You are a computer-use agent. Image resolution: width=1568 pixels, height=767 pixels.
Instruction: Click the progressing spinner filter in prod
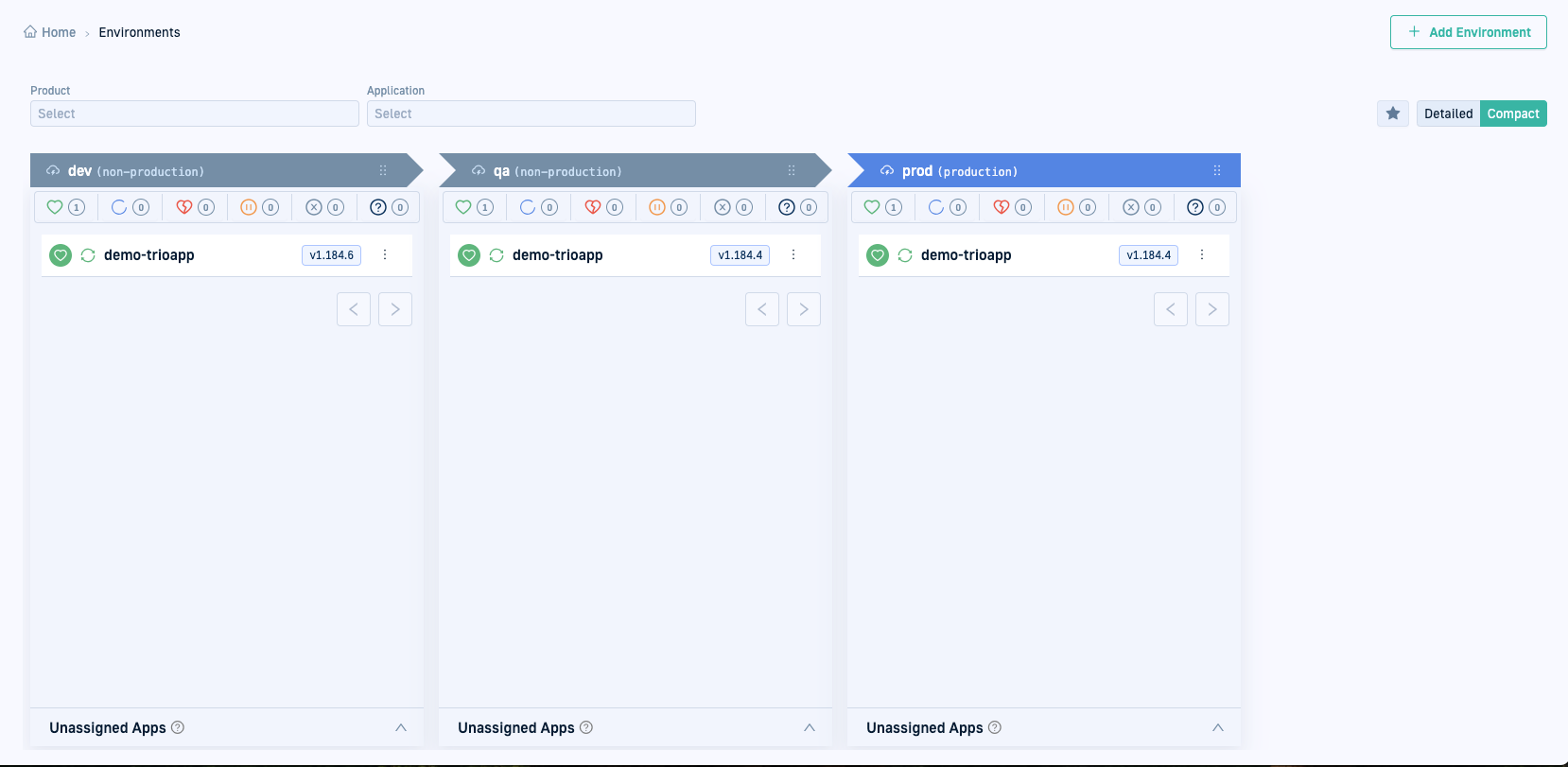point(936,207)
